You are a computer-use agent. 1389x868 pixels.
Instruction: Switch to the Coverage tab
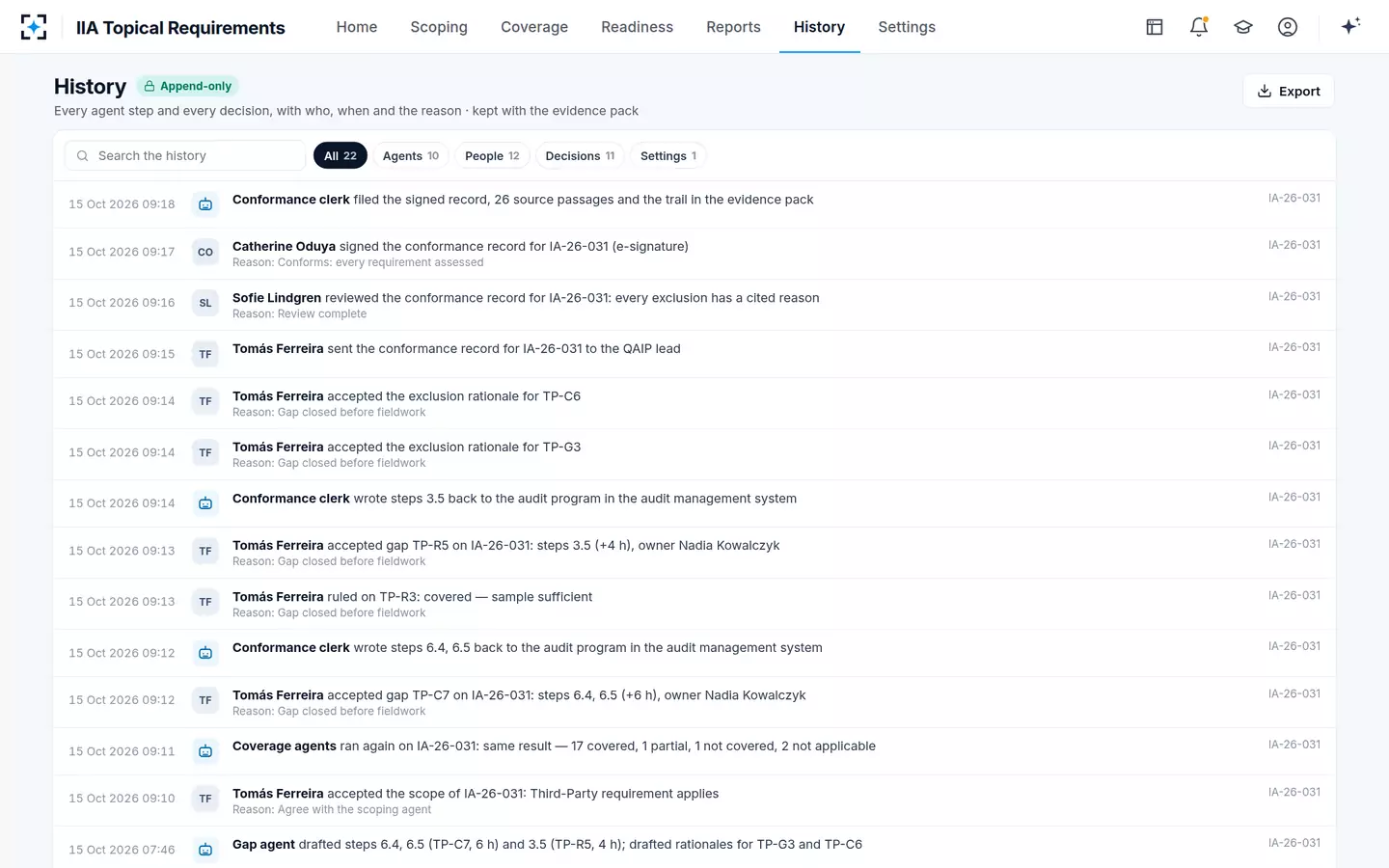tap(534, 27)
